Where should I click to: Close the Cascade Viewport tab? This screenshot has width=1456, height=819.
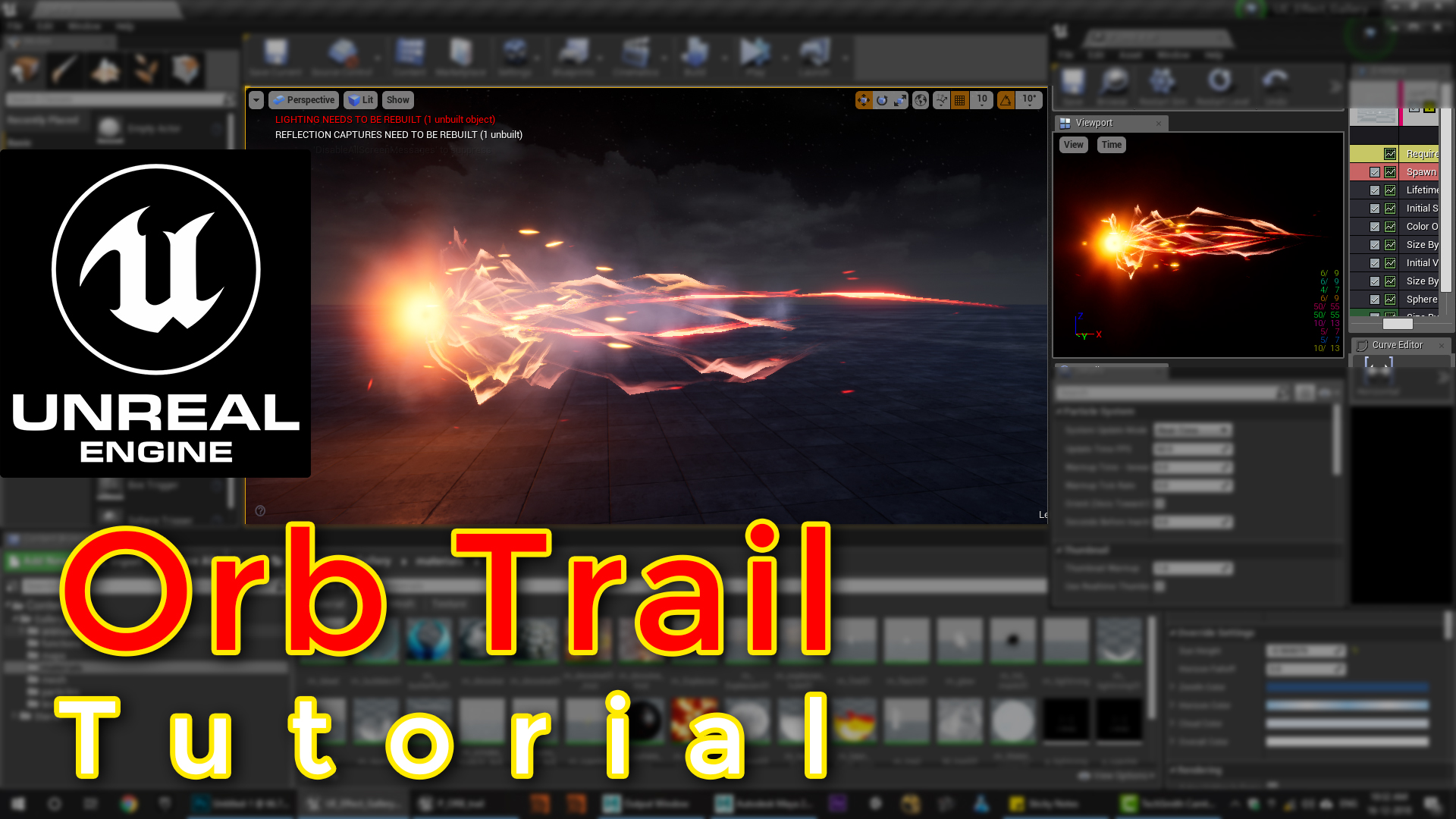pyautogui.click(x=1159, y=124)
